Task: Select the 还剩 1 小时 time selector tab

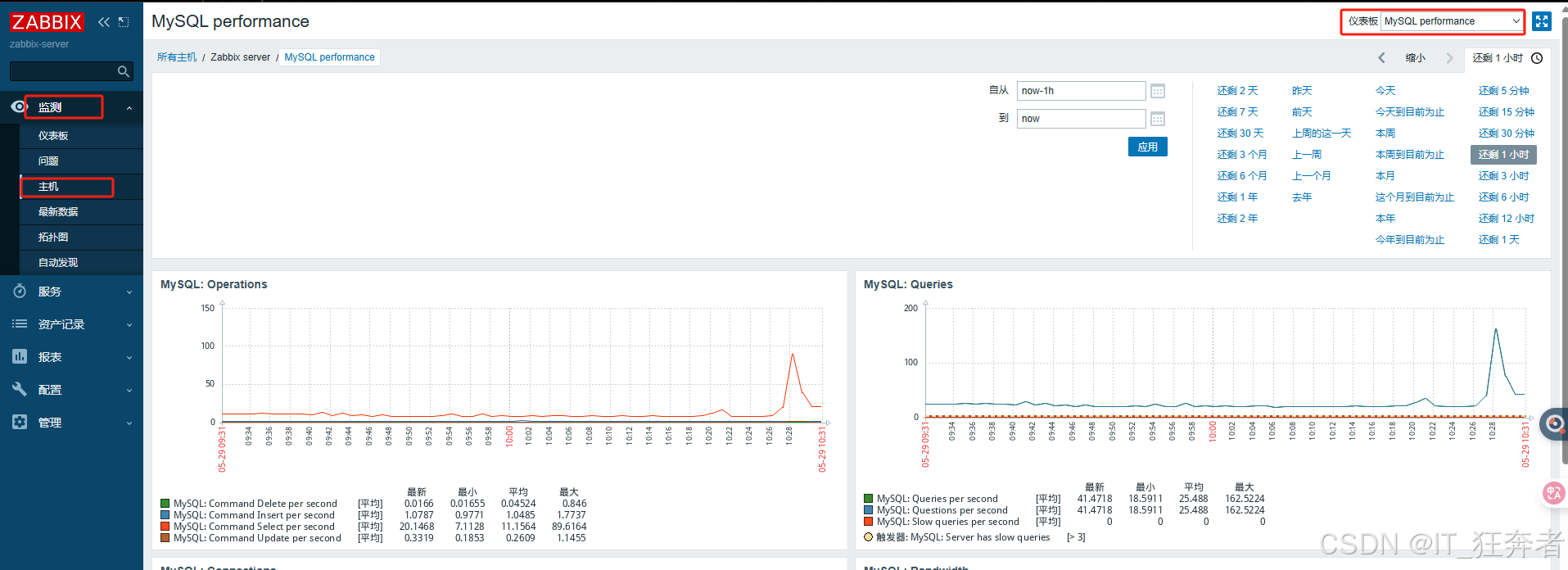Action: [x=1507, y=58]
